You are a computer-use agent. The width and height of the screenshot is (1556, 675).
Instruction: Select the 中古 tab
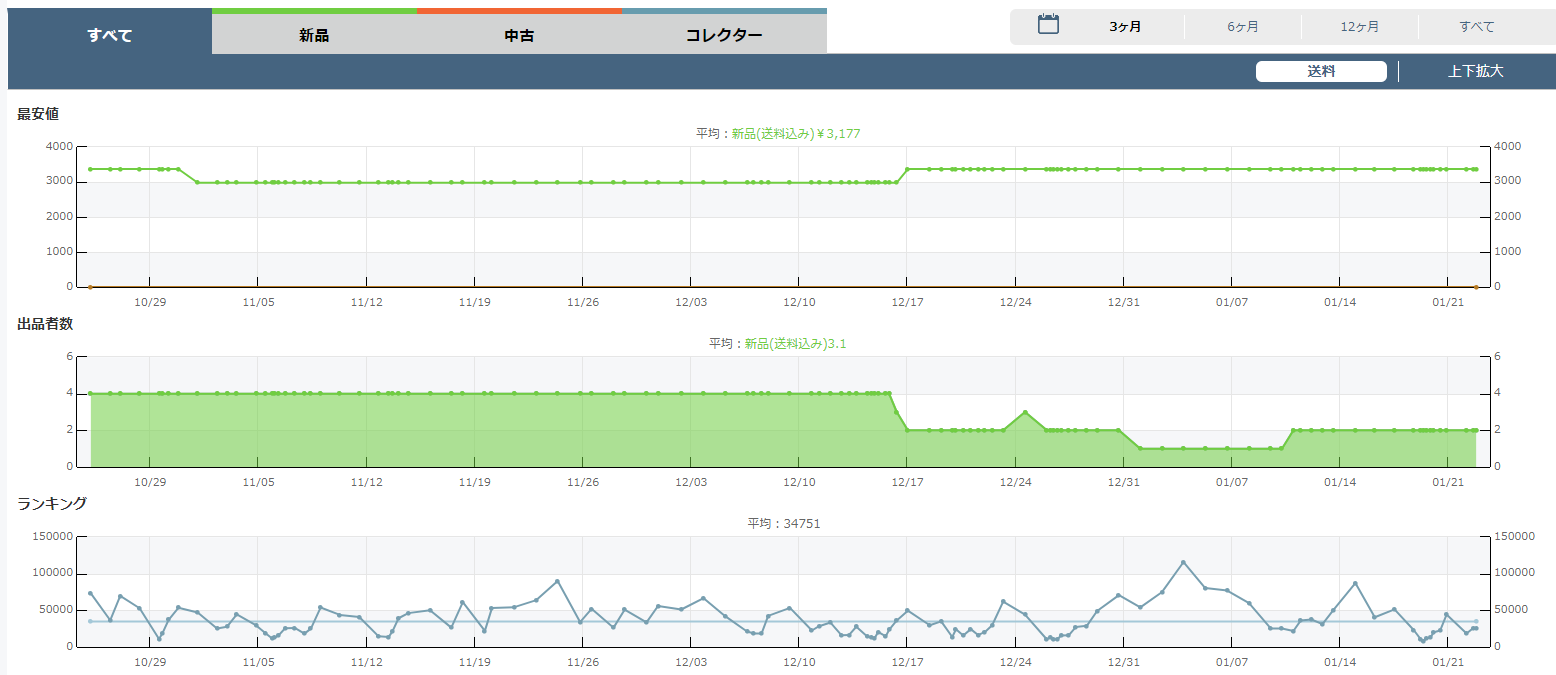click(519, 35)
